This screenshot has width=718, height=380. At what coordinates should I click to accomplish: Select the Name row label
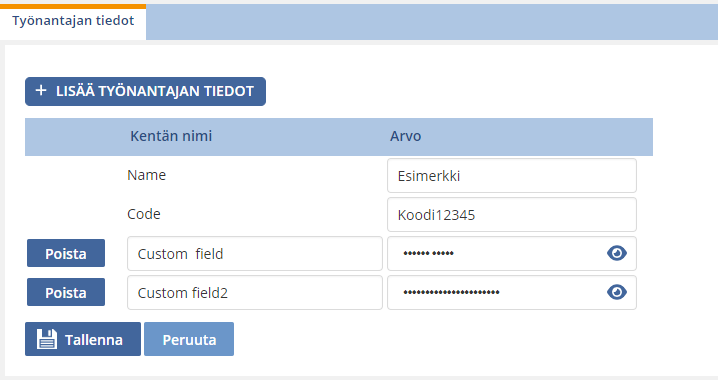click(x=147, y=175)
